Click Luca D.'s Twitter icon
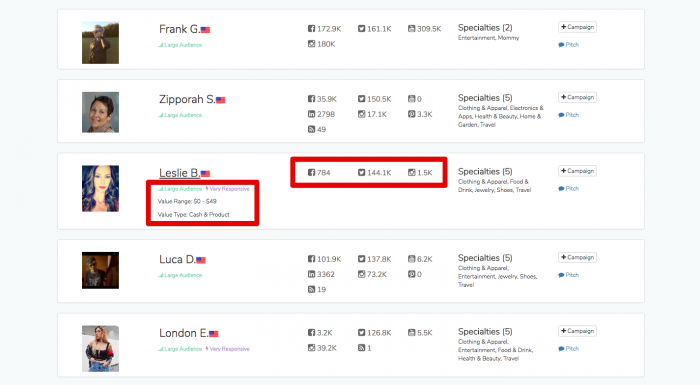700x385 pixels. point(361,259)
